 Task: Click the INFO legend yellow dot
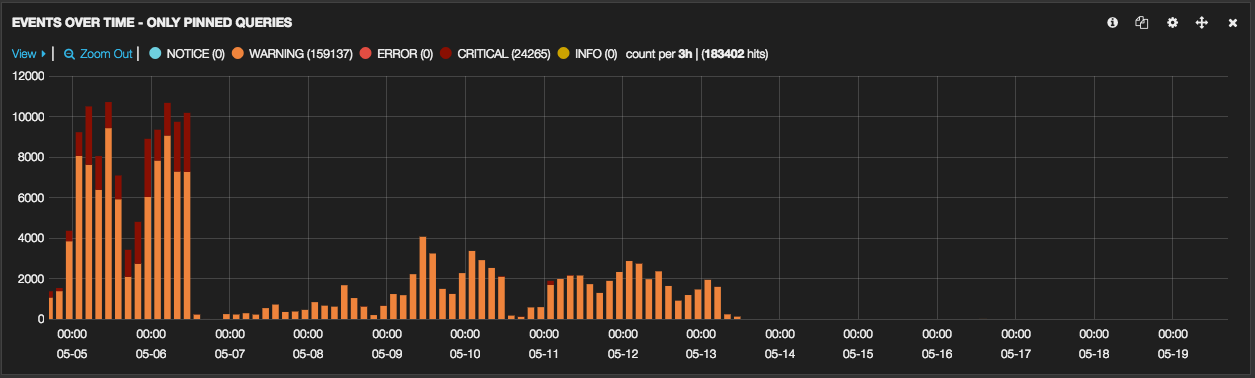(x=563, y=54)
